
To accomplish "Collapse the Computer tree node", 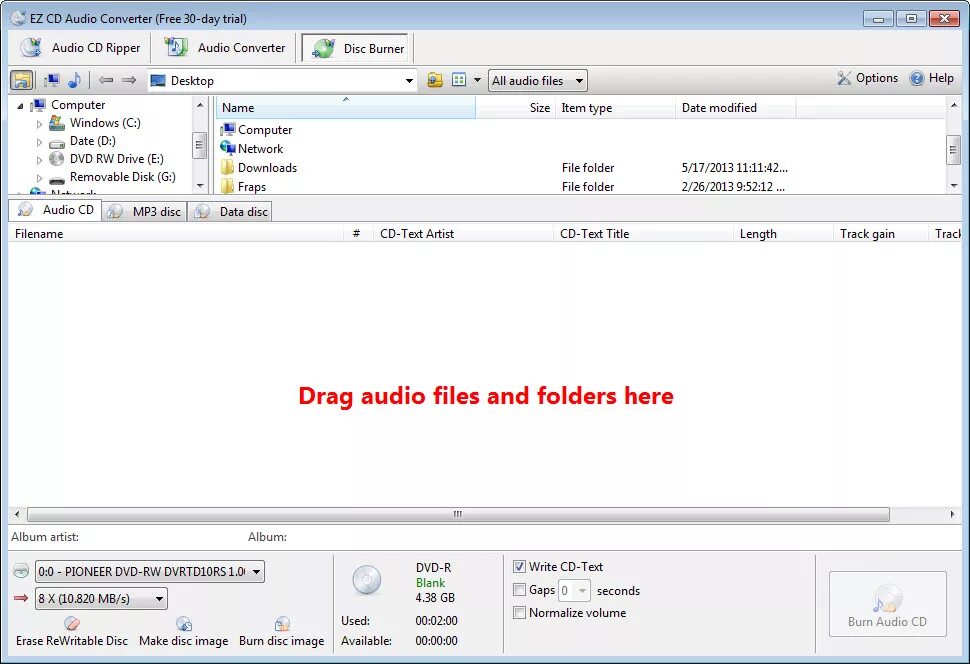I will tap(20, 106).
